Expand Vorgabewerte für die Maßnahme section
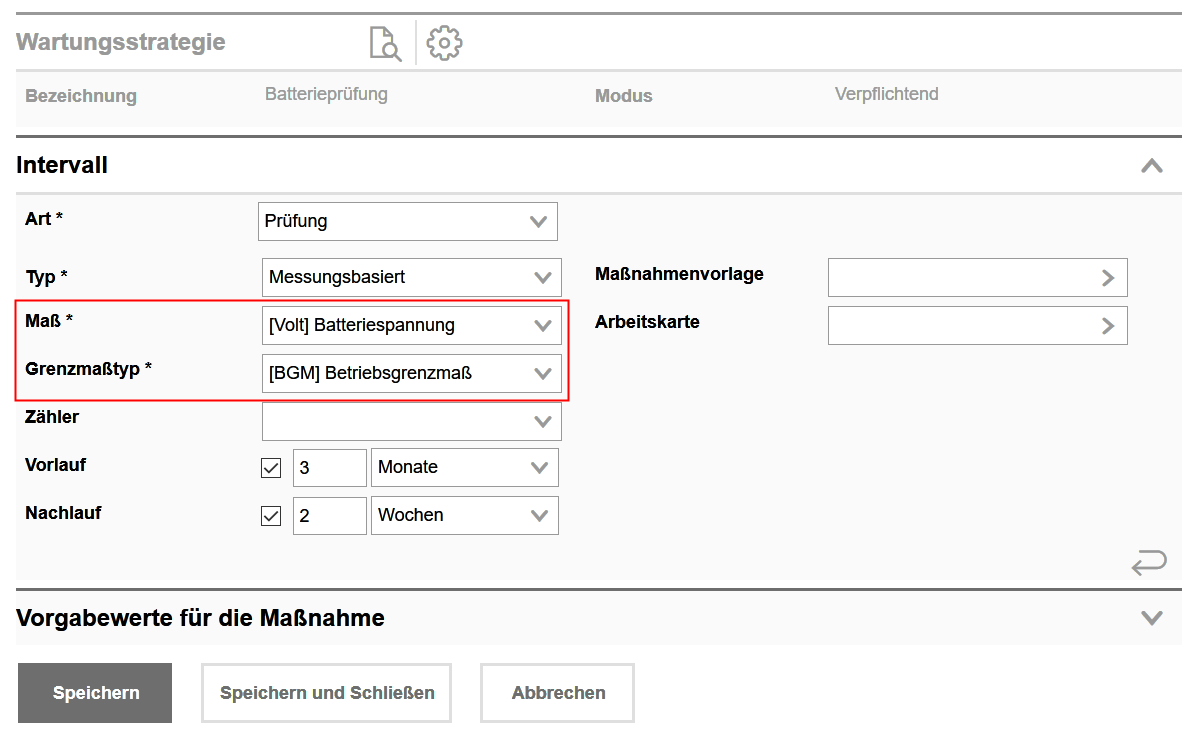This screenshot has height=731, width=1187. tap(1152, 618)
